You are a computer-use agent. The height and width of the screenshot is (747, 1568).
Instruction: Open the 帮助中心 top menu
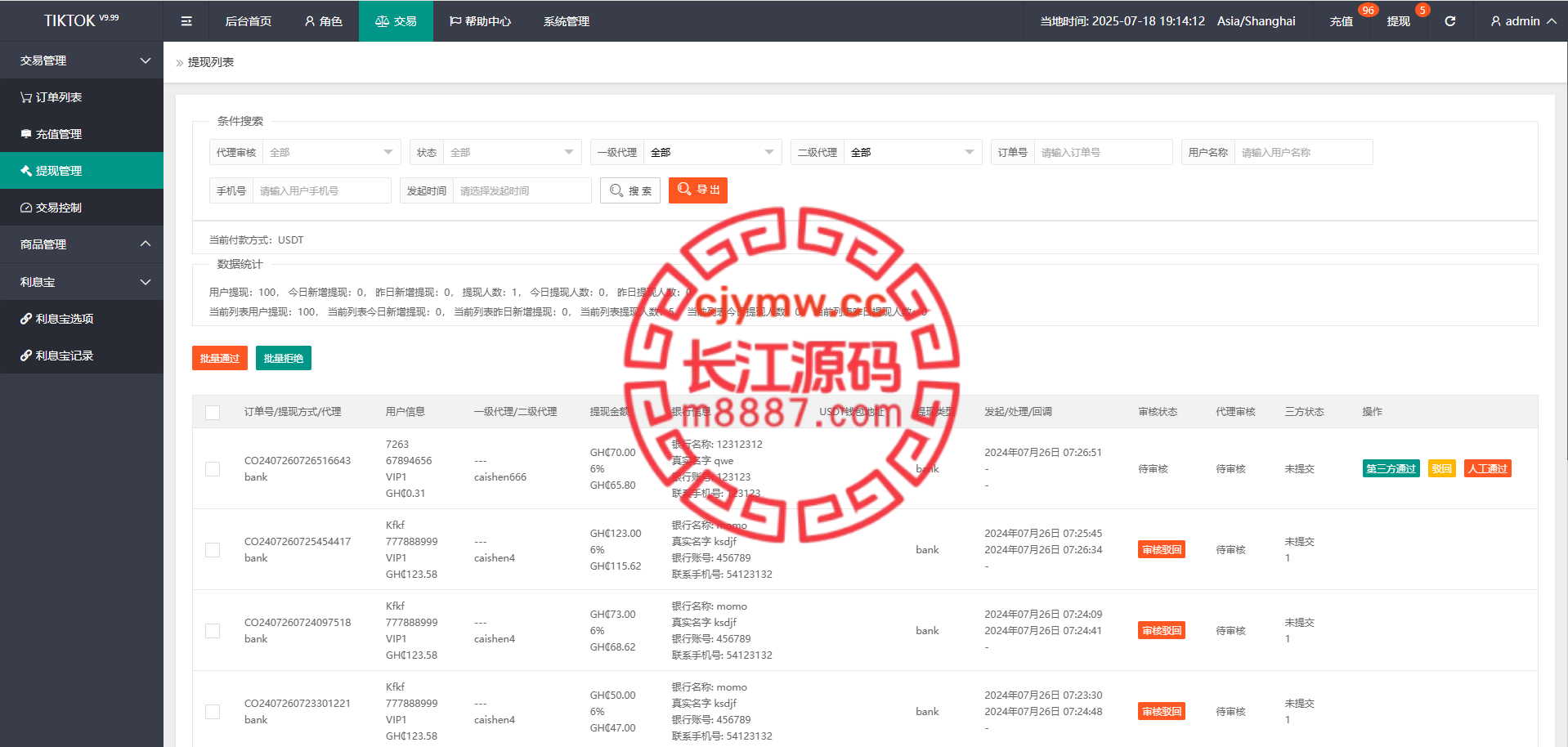click(x=480, y=21)
